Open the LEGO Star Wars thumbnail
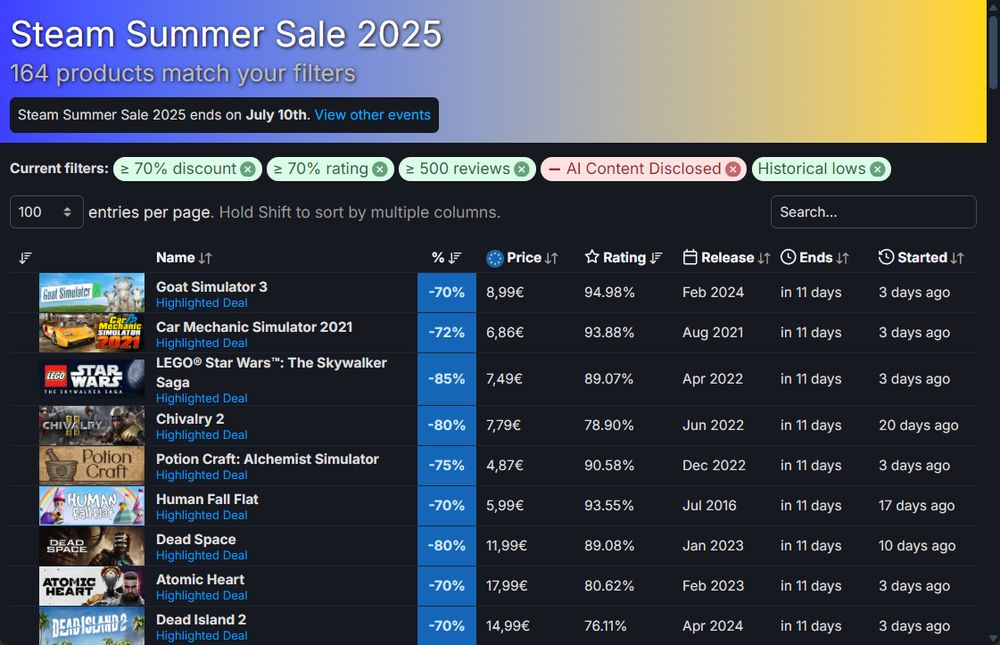This screenshot has width=1000, height=645. [92, 379]
